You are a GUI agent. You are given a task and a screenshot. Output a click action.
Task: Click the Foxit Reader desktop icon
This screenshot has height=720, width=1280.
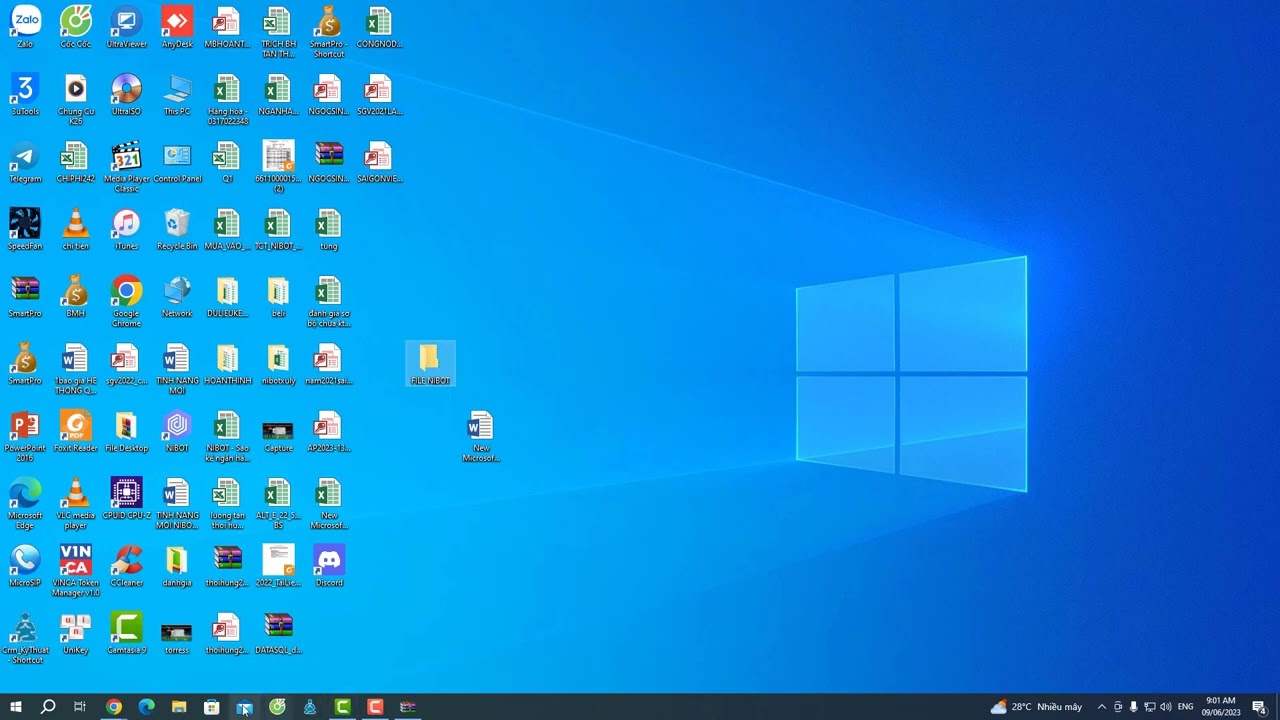coord(76,431)
